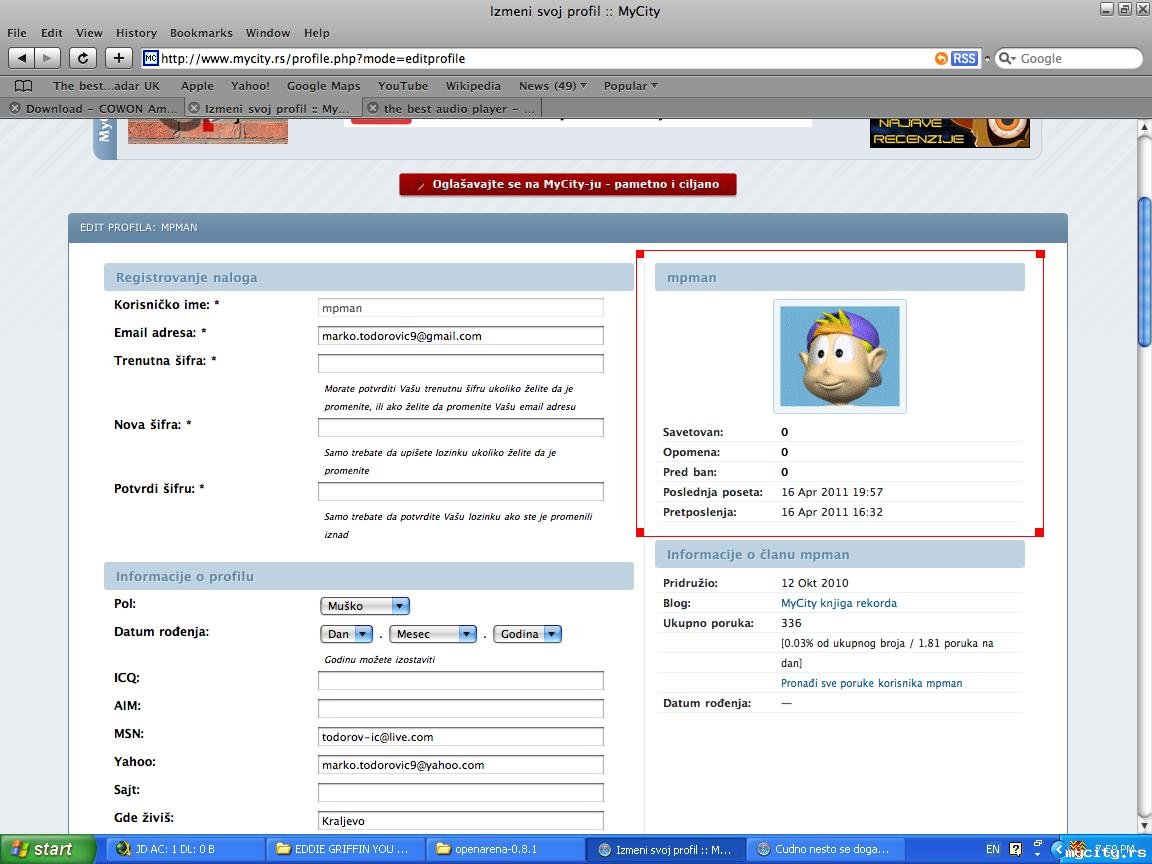Screen dimensions: 1152x864
Task: Open the Apple bookmark
Action: [197, 86]
